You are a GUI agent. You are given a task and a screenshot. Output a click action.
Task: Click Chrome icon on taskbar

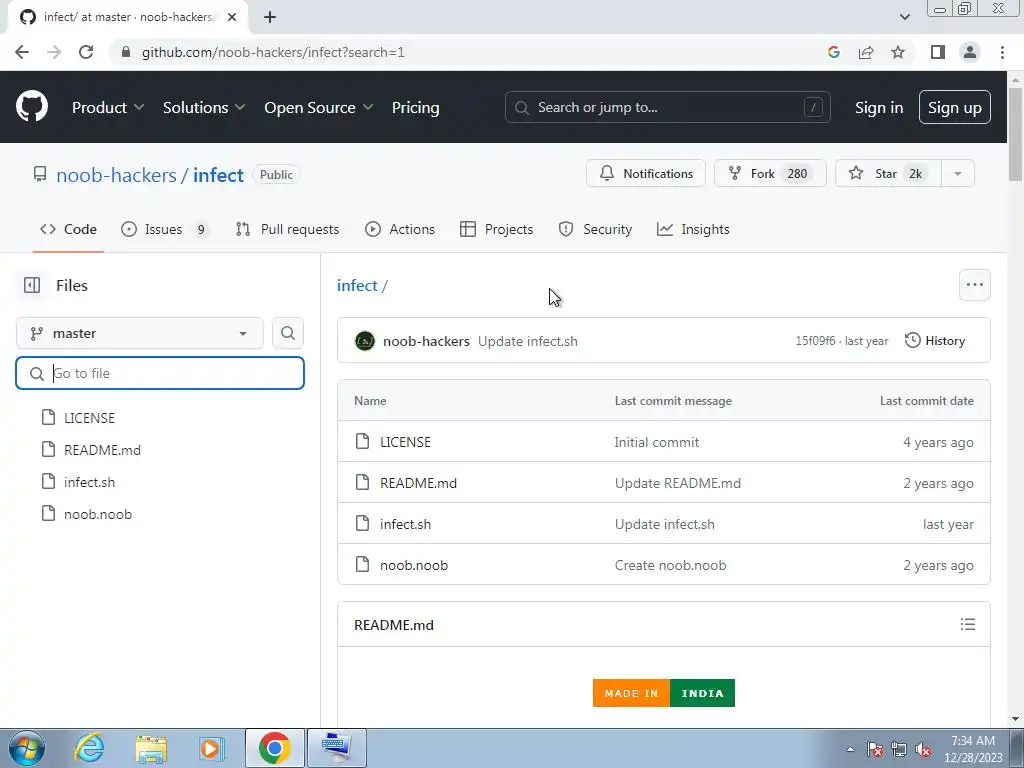(x=274, y=748)
